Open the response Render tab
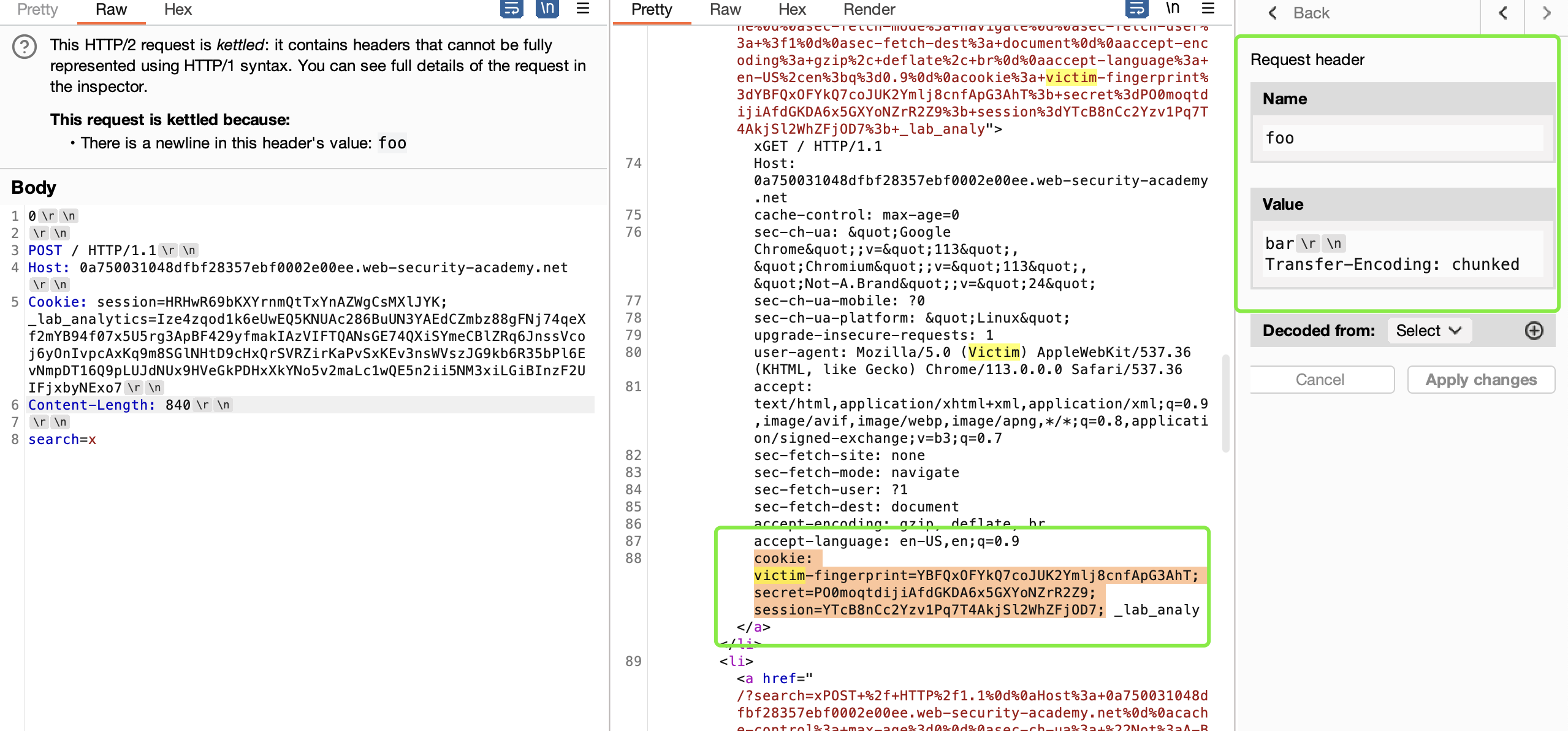This screenshot has height=731, width=1568. tap(869, 10)
